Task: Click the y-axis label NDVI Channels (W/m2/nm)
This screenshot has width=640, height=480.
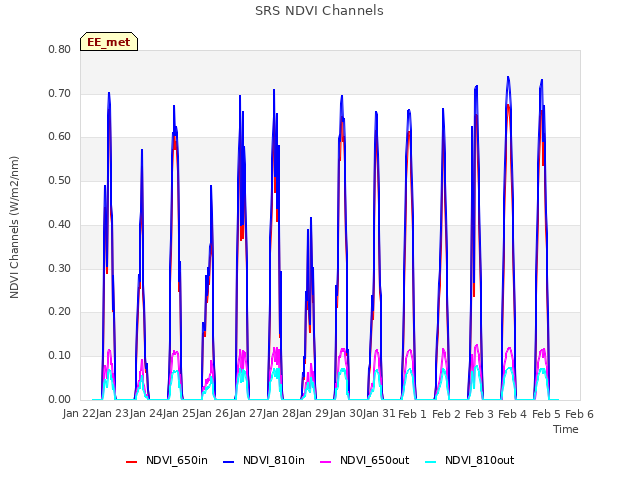Action: coord(14,227)
